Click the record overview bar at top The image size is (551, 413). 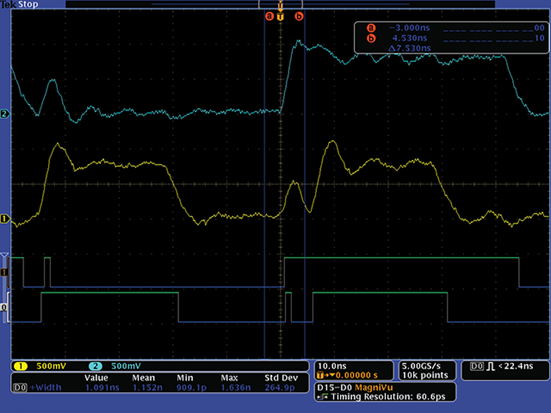[x=280, y=4]
